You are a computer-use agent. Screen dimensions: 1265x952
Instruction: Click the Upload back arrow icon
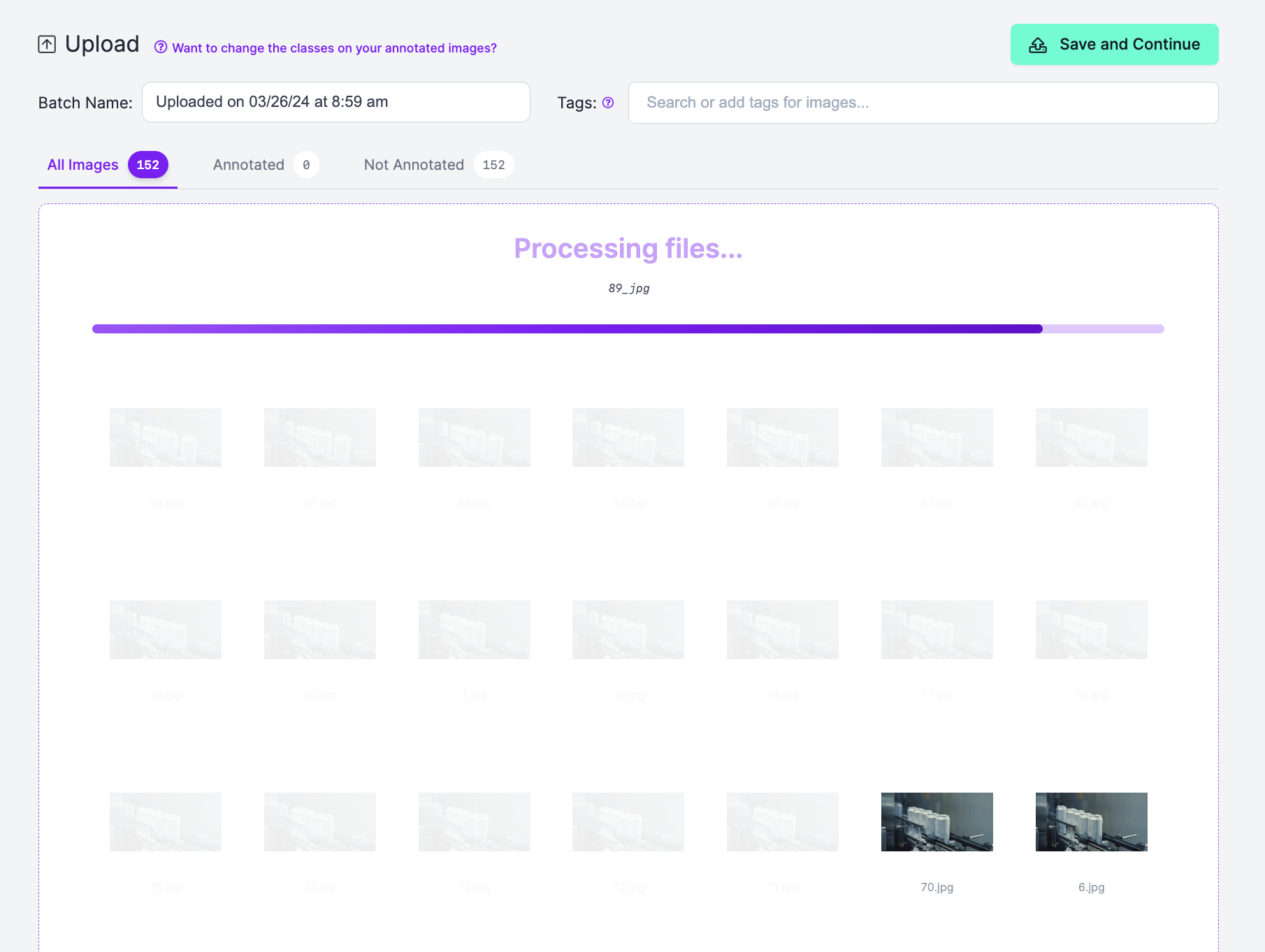click(47, 43)
